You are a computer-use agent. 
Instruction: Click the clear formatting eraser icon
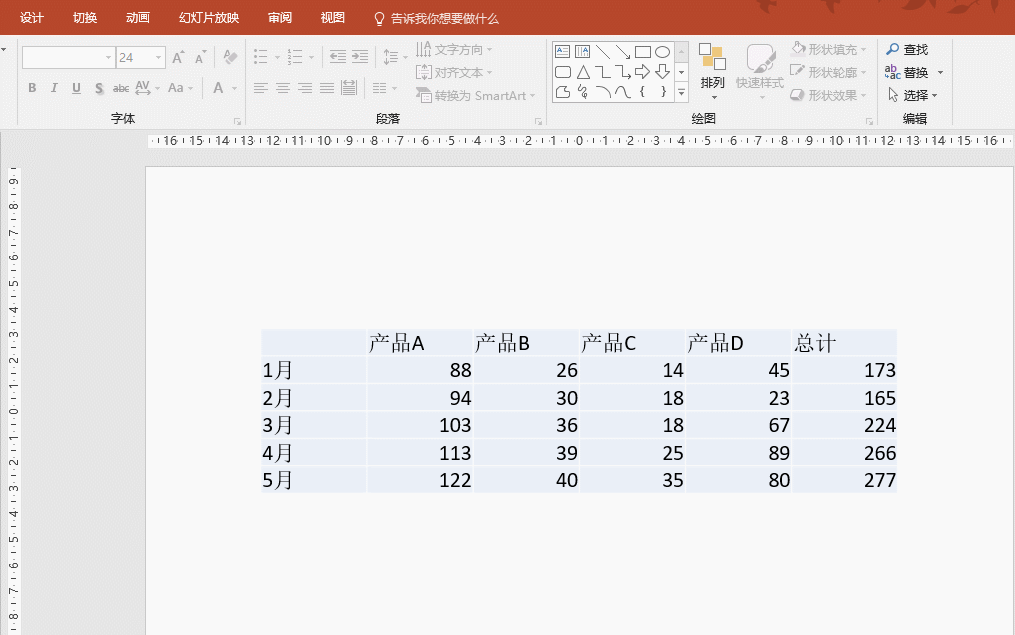230,58
